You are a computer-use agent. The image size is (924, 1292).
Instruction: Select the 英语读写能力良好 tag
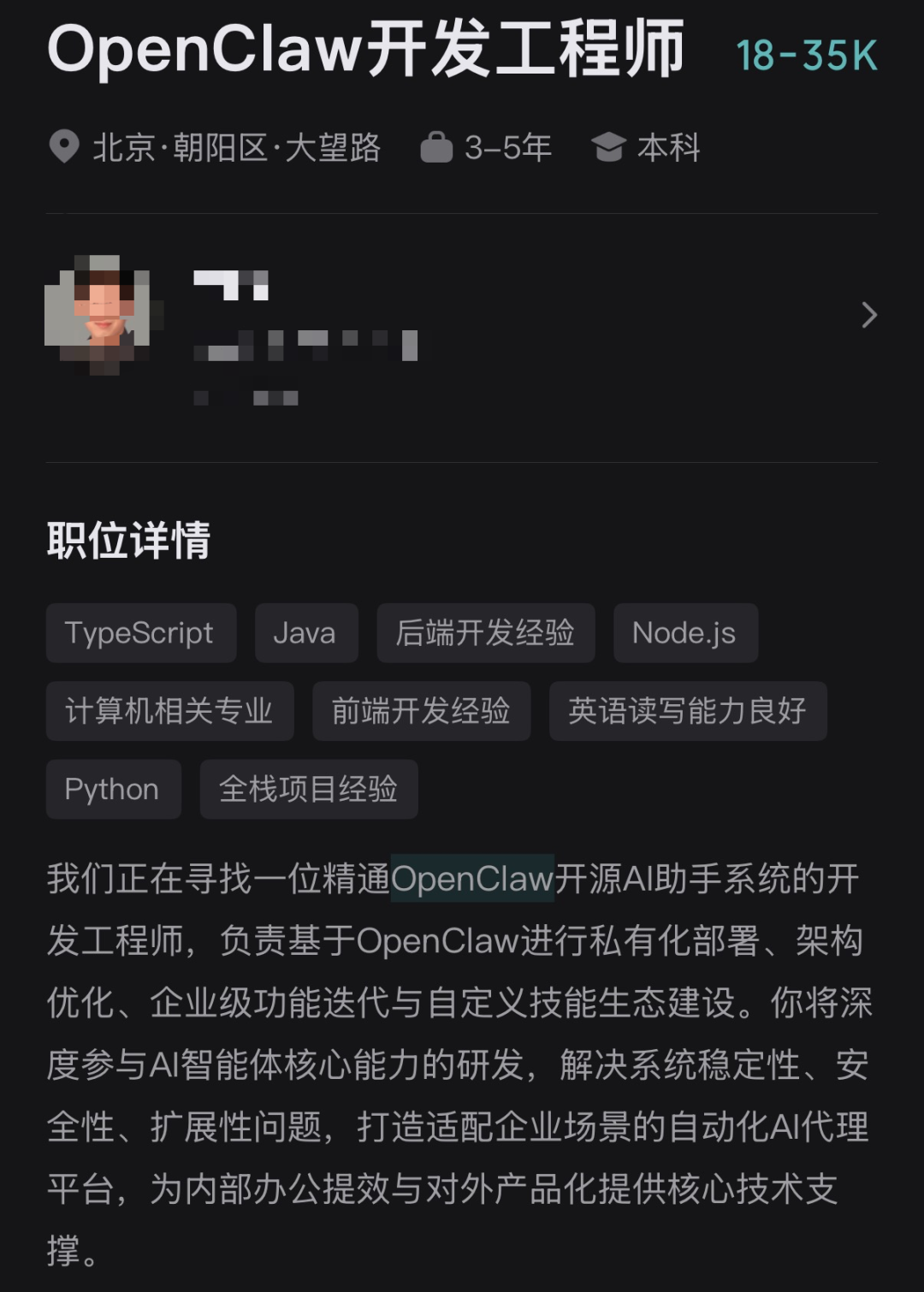click(688, 711)
